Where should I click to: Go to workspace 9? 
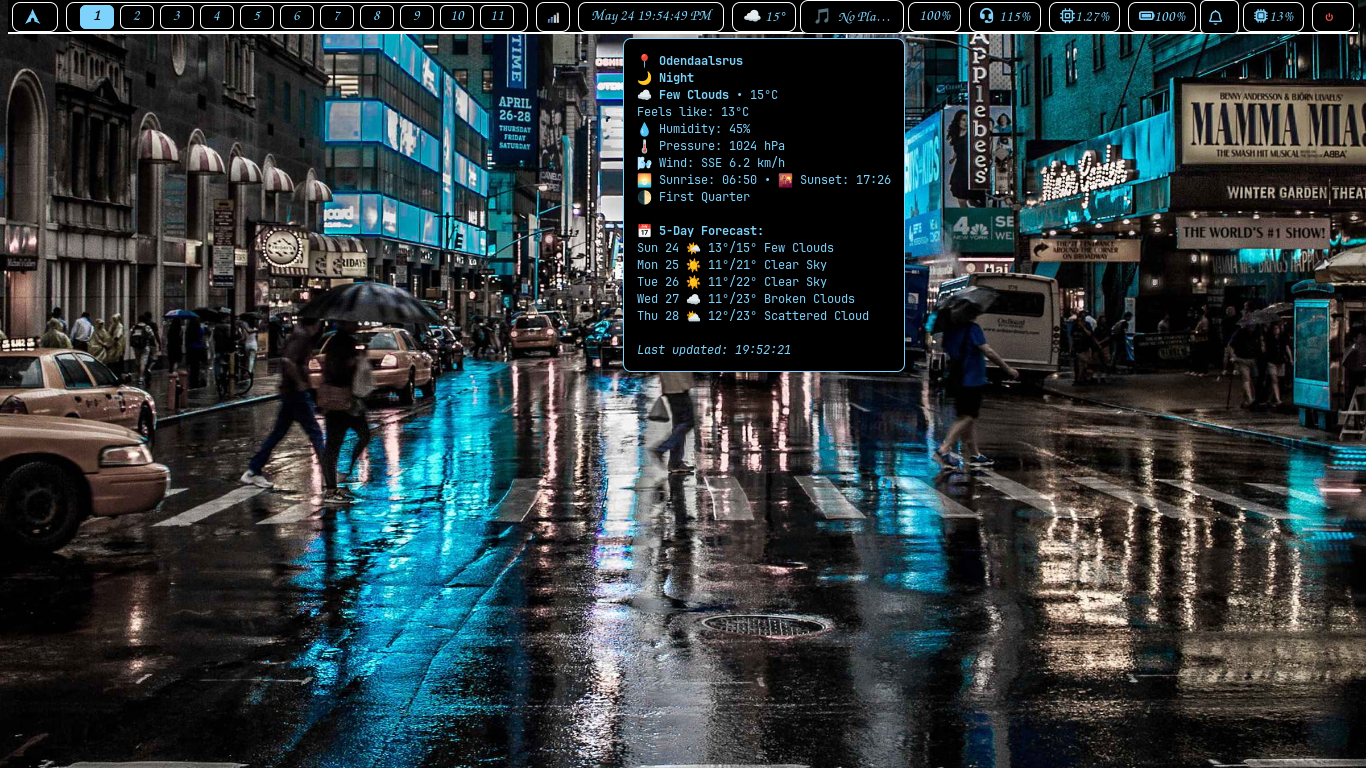(x=417, y=16)
